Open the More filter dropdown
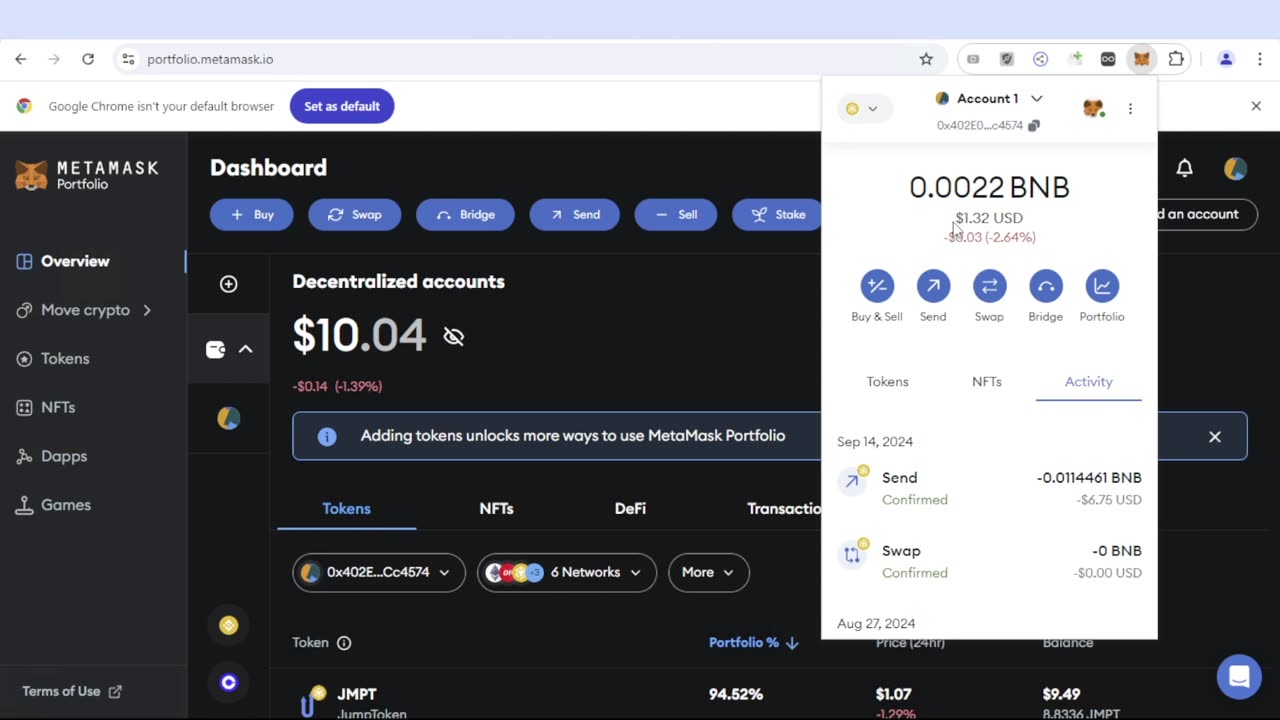Screen dimensions: 1280x720 pyautogui.click(x=709, y=572)
